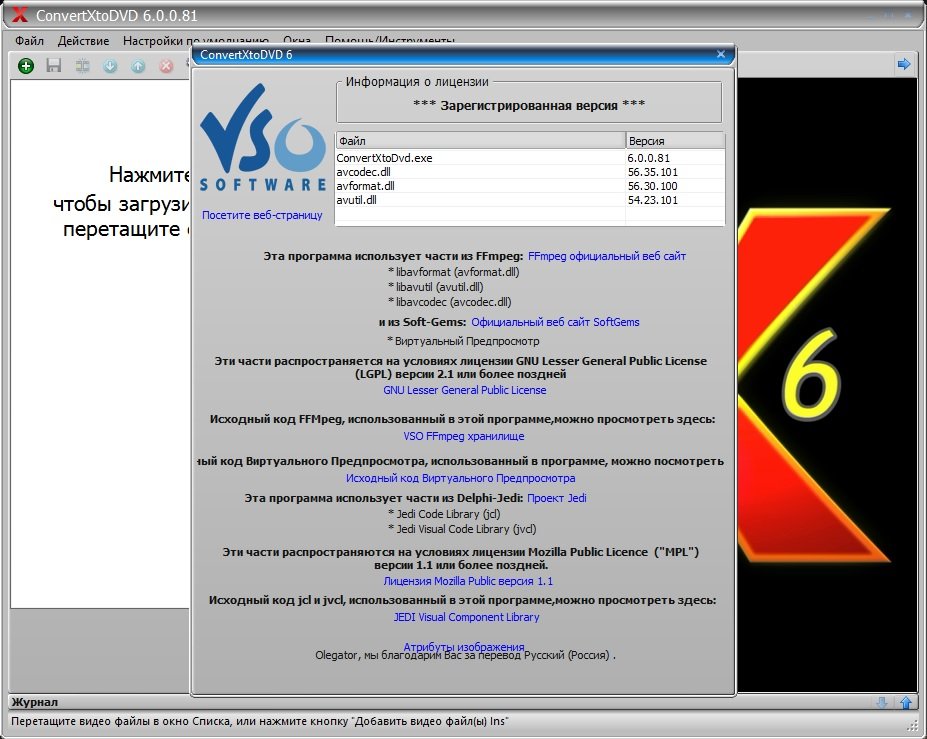Click the green Add video file icon

[x=25, y=66]
